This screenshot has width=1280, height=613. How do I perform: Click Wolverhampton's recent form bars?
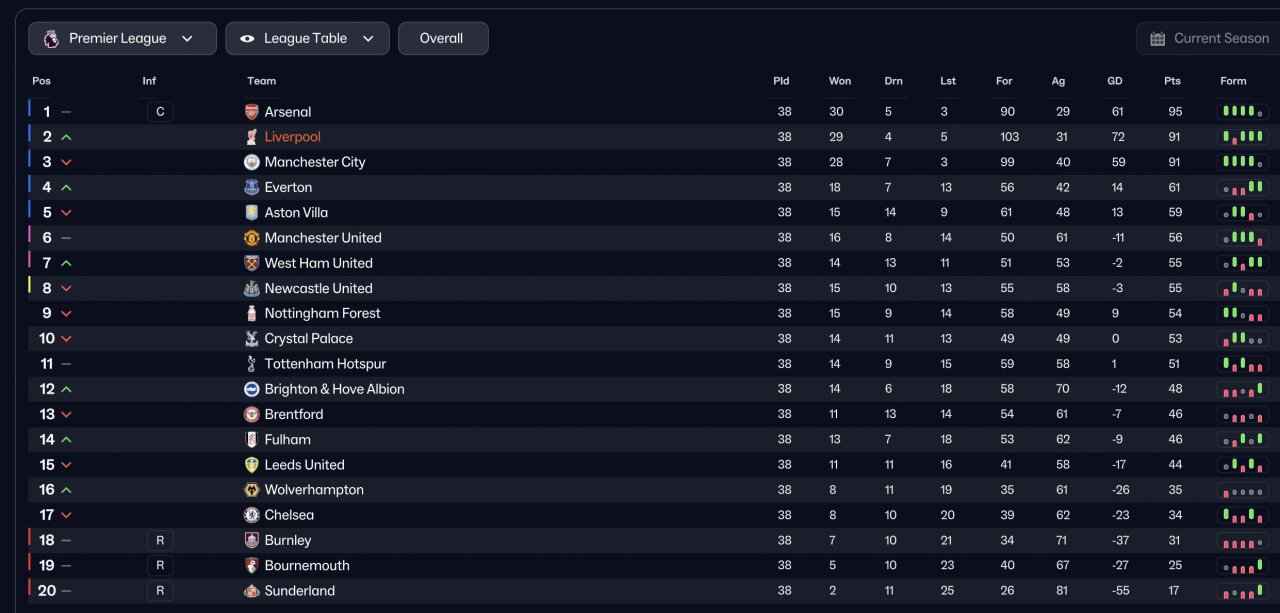pos(1242,490)
